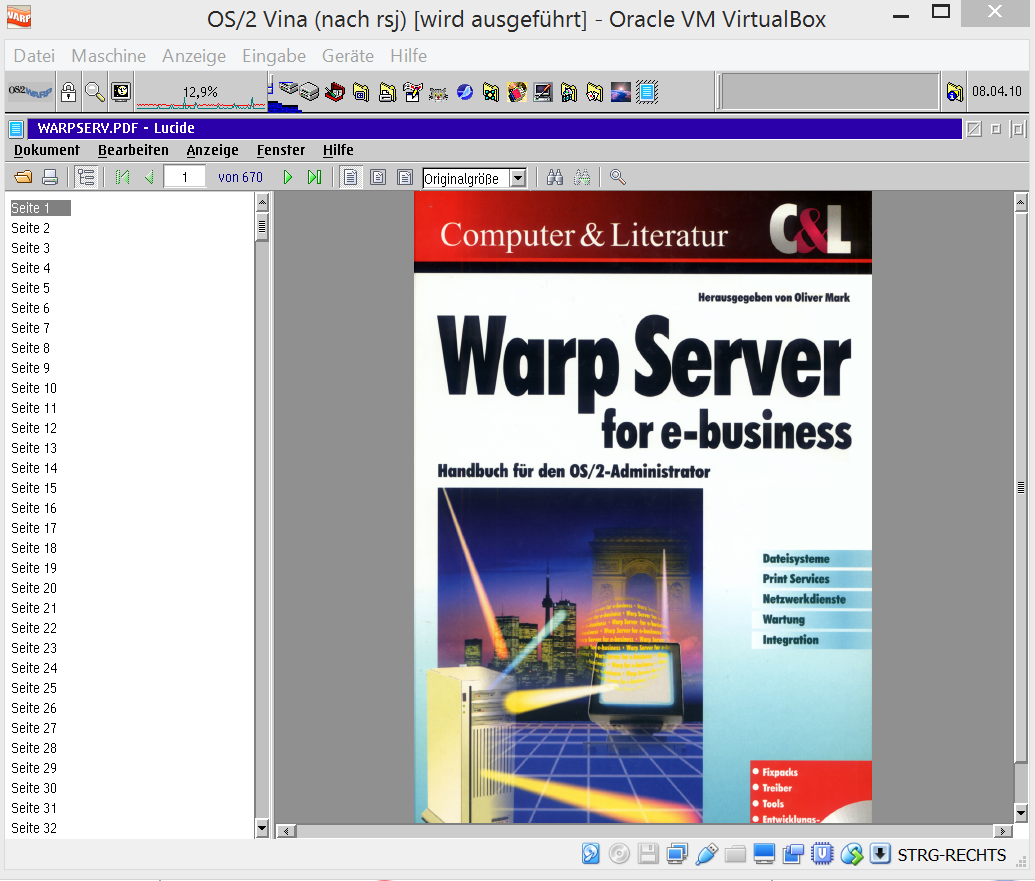
Task: Click document vertical scrollbar down arrow
Action: pos(1020,813)
